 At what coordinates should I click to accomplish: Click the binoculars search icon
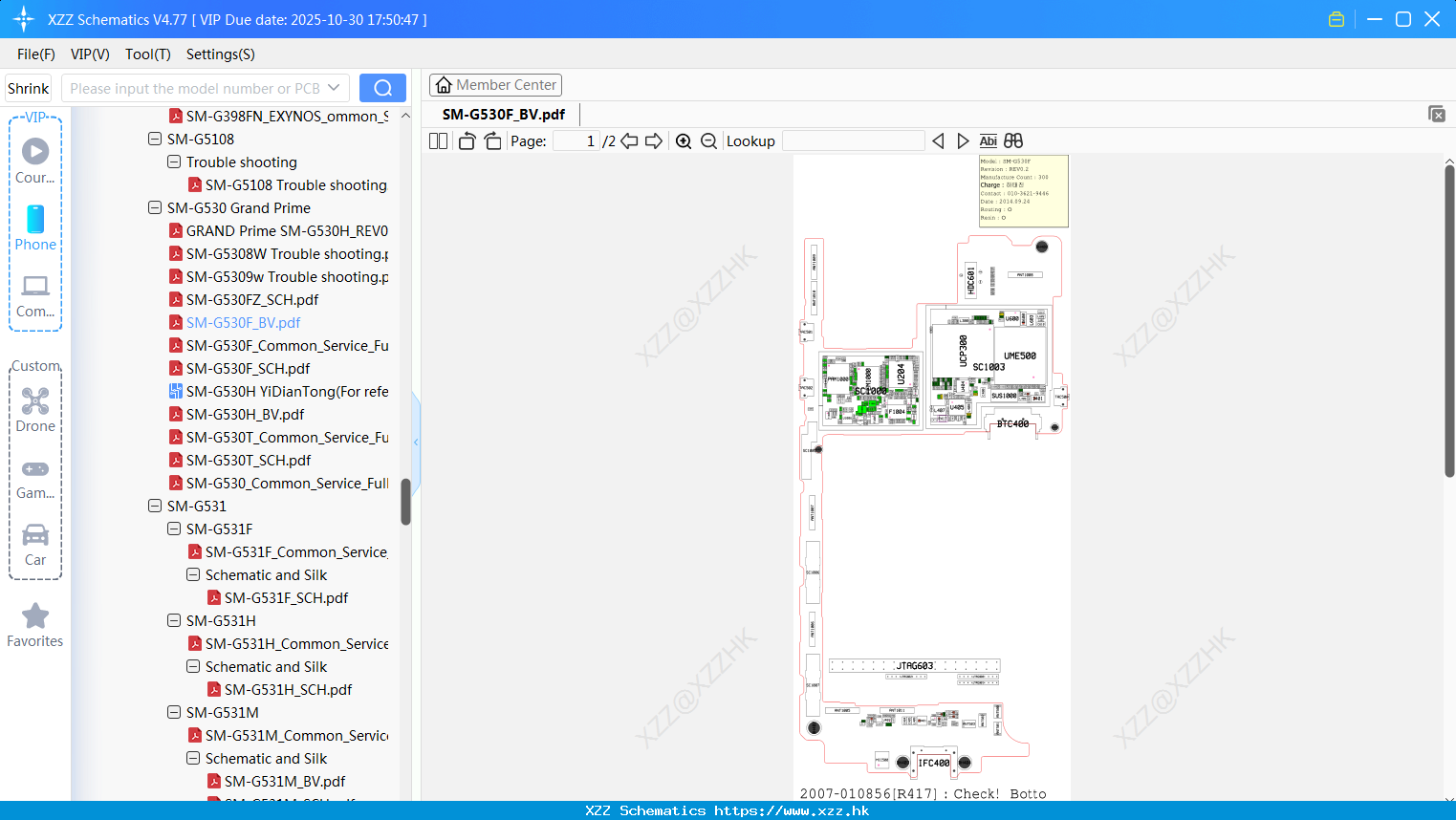[1013, 140]
